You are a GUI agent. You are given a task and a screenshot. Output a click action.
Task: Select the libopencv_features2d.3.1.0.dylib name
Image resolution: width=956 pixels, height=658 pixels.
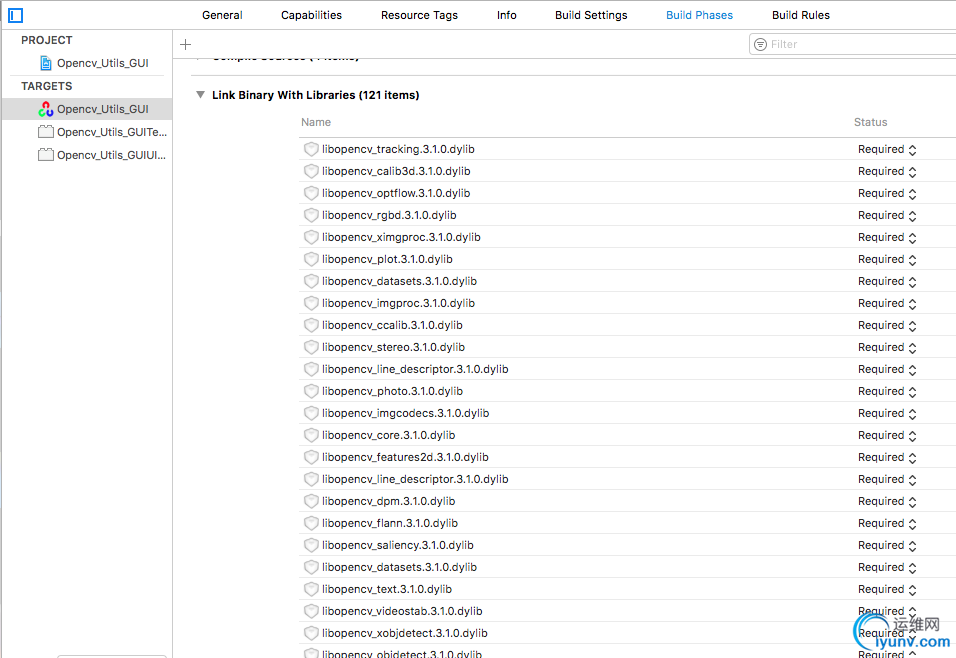pos(405,457)
